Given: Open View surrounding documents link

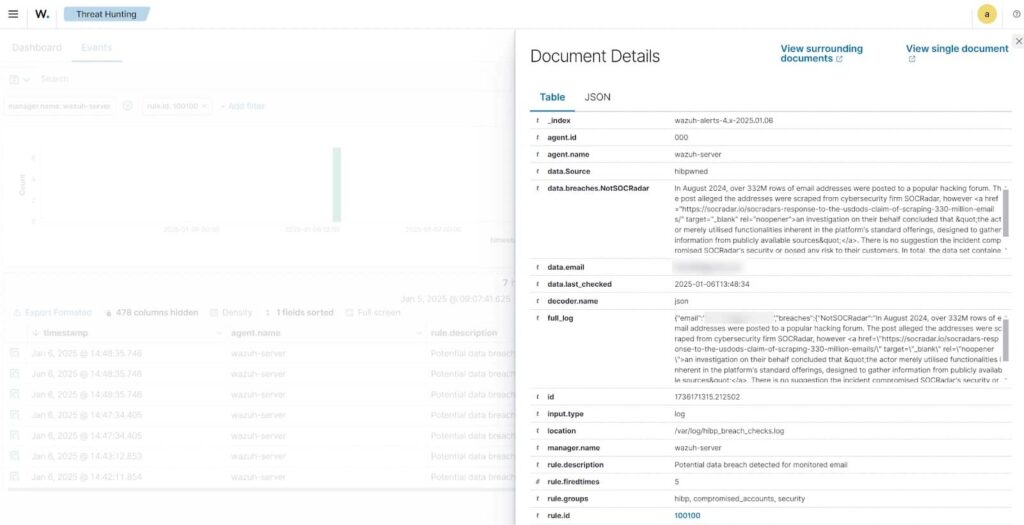Looking at the screenshot, I should (821, 54).
